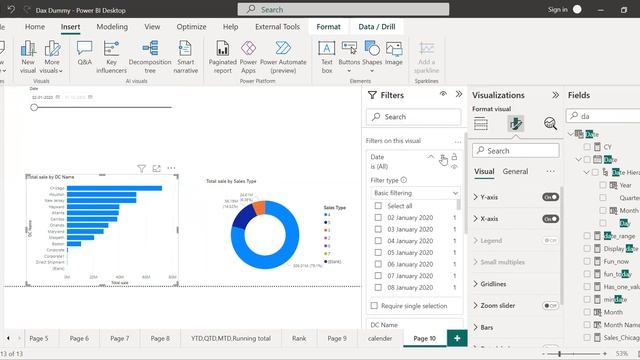Screen dimensions: 640x360
Task: Open More options on the bar chart
Action: click(171, 168)
